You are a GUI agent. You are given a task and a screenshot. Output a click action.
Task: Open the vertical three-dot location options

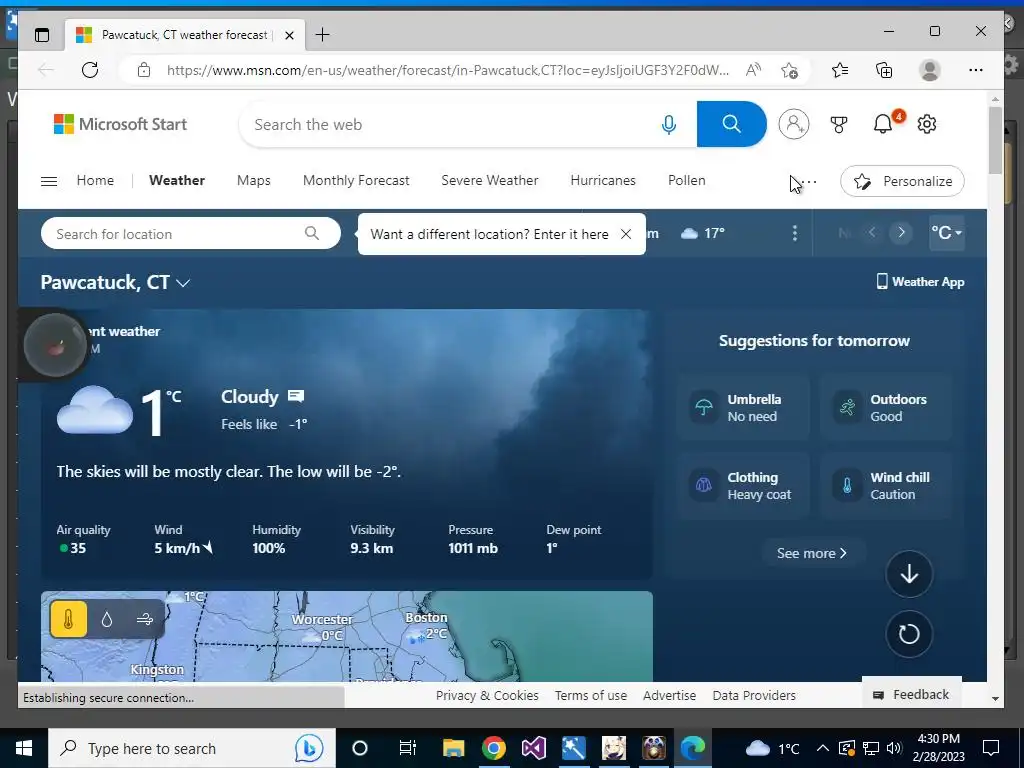point(794,233)
